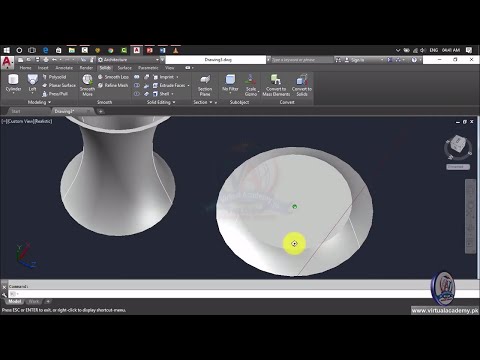Click the No Filter subobject icon

[x=230, y=80]
